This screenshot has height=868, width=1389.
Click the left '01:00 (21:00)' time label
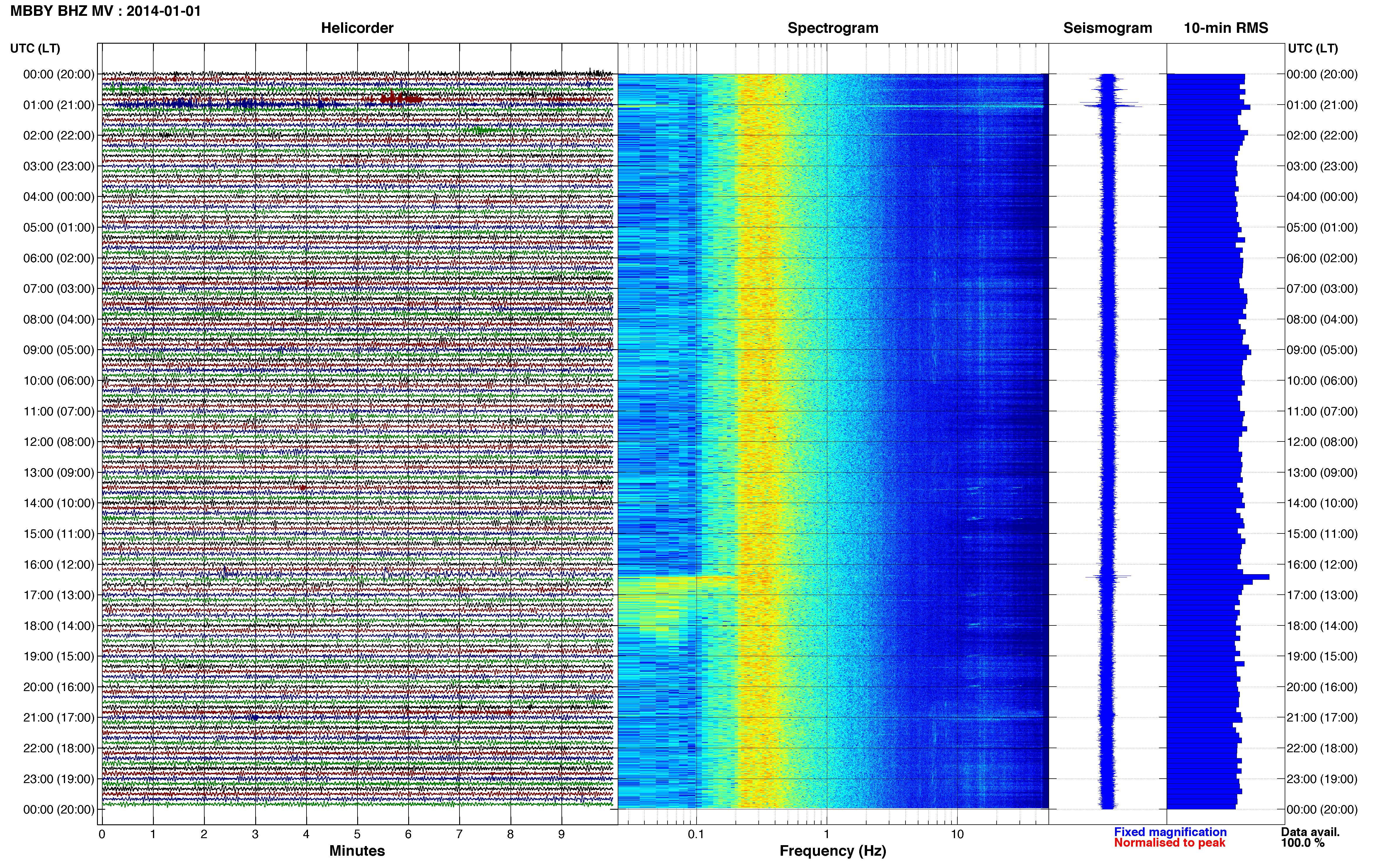[59, 105]
